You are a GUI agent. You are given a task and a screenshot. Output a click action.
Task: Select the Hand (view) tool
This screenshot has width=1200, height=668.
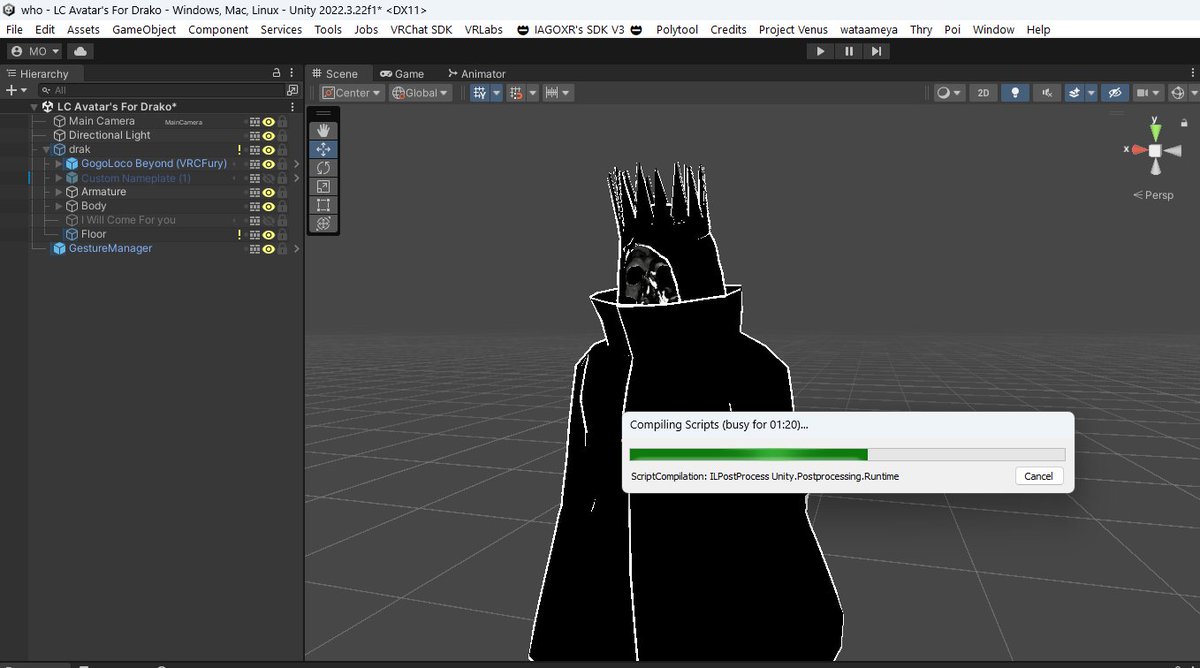[323, 130]
